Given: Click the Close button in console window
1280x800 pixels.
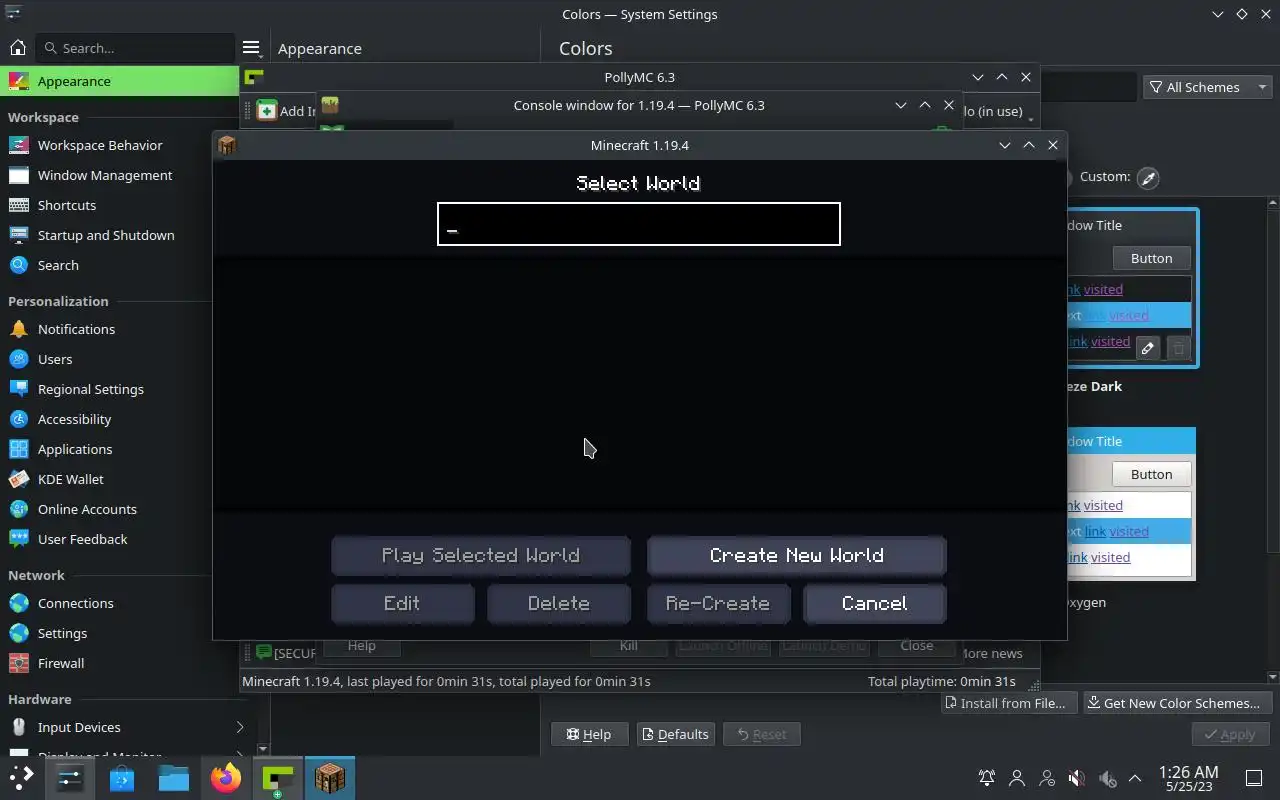Looking at the screenshot, I should click(916, 646).
